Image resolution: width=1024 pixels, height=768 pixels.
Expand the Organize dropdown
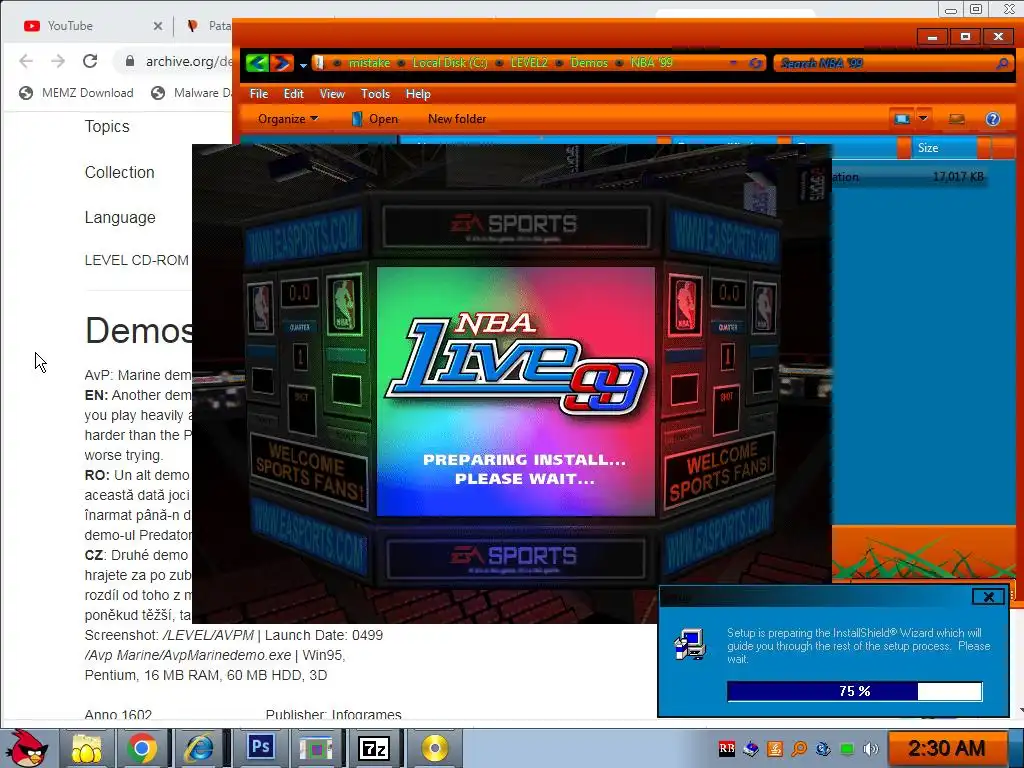(x=288, y=119)
